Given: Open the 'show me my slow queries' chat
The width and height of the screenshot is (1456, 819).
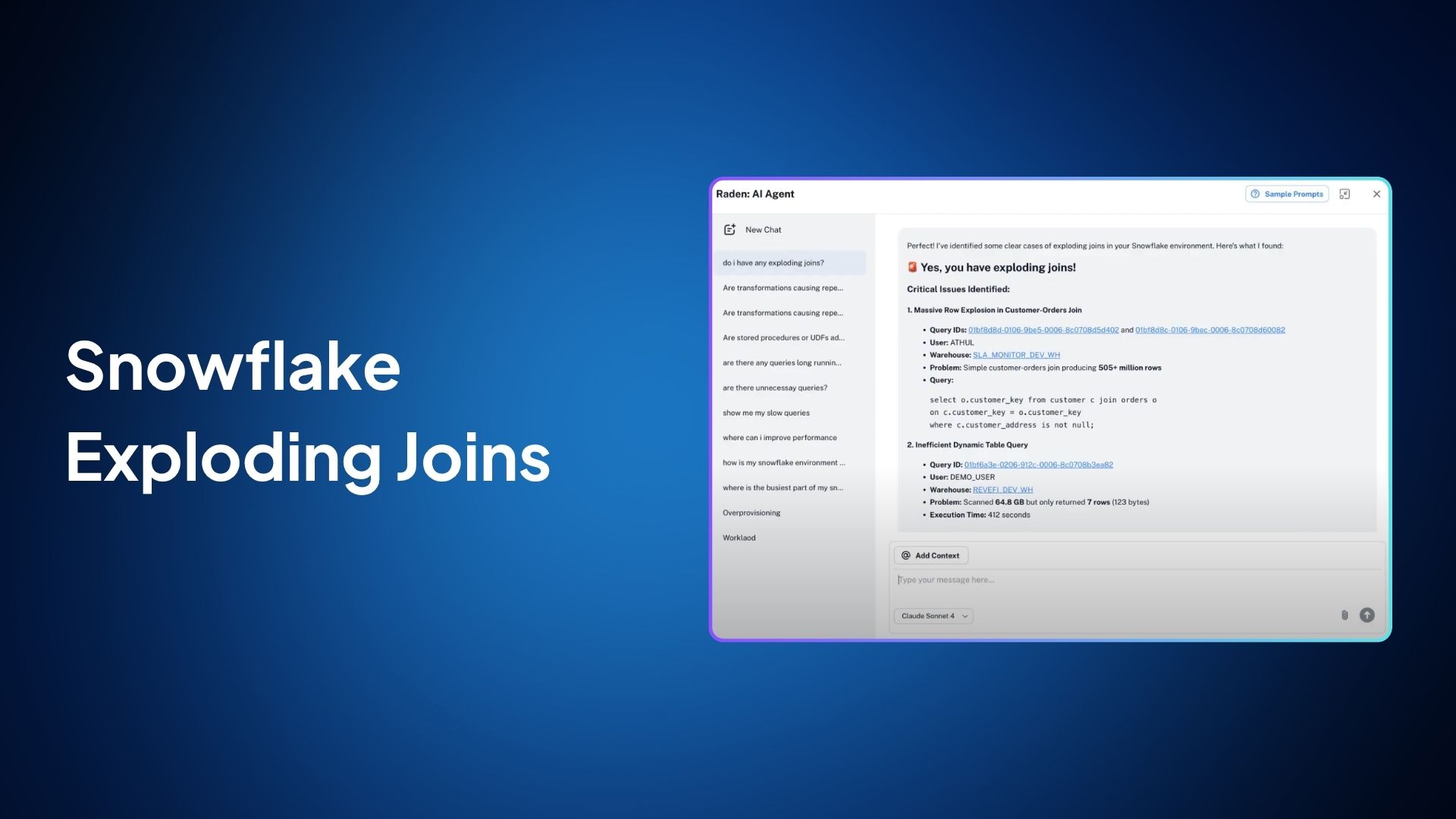Looking at the screenshot, I should [766, 413].
